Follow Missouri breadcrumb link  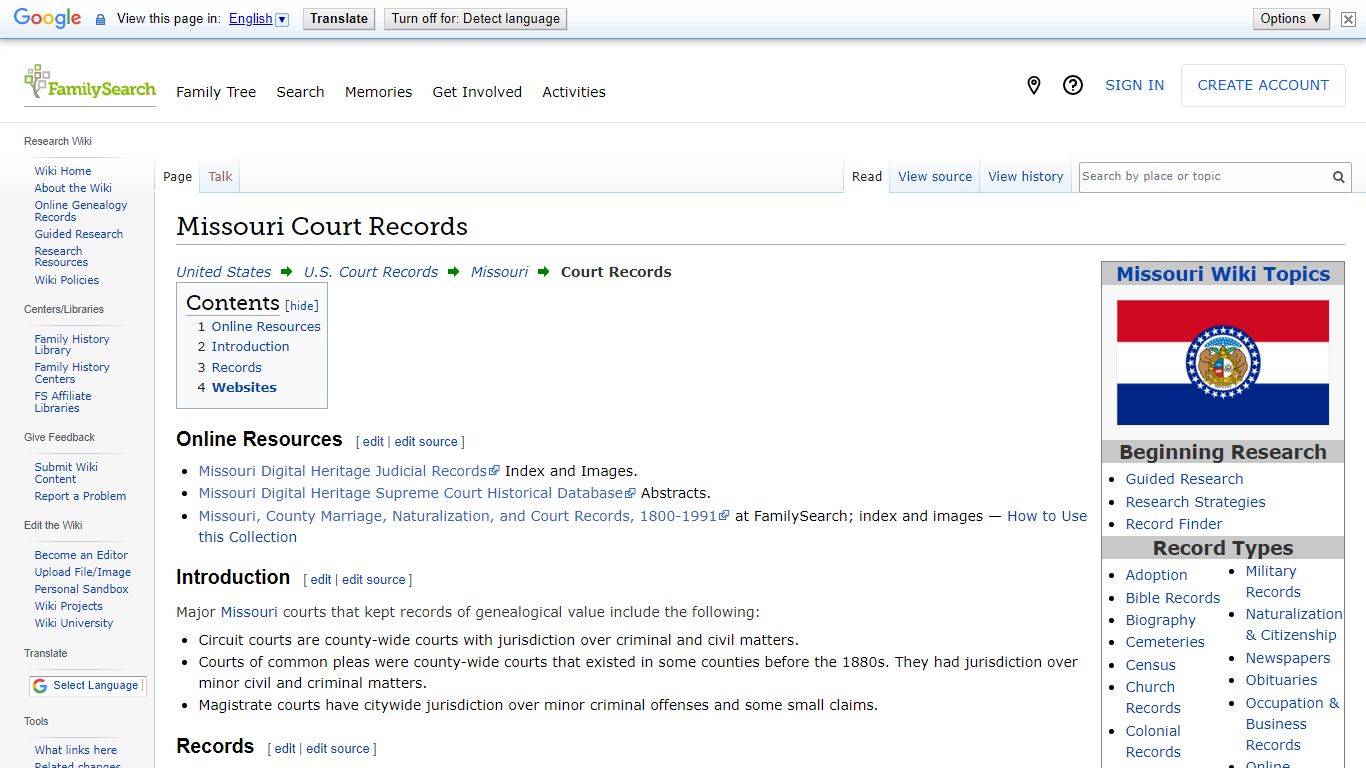click(x=499, y=272)
